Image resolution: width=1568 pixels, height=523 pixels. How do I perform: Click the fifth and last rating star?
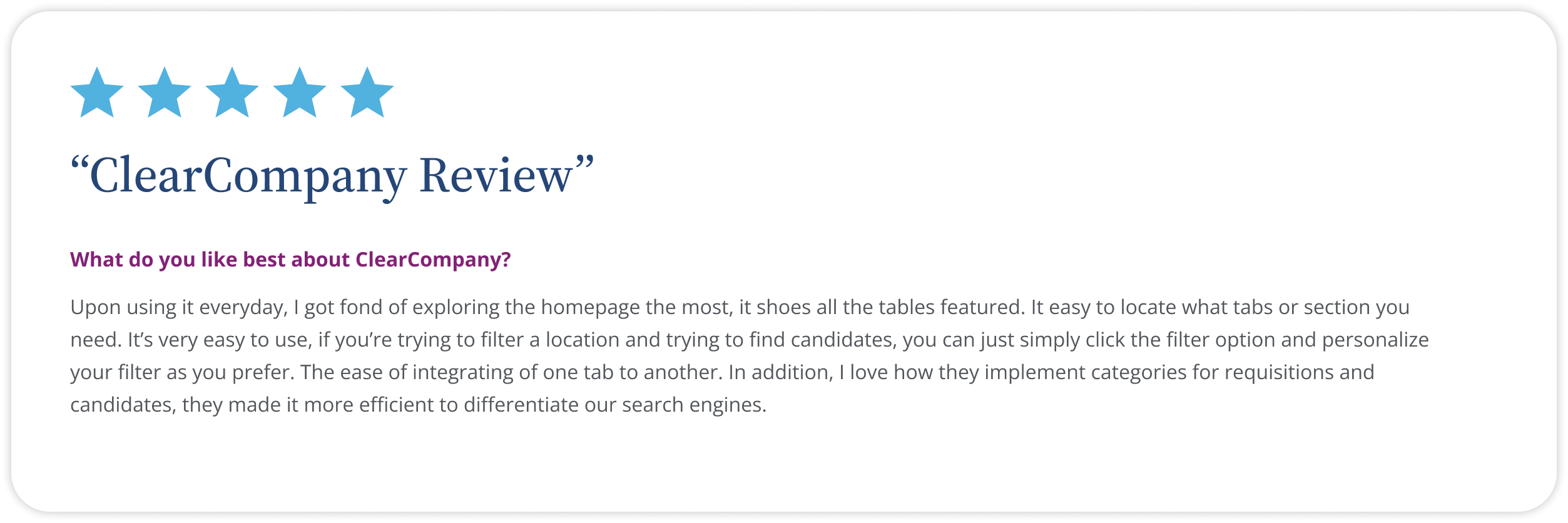point(367,94)
